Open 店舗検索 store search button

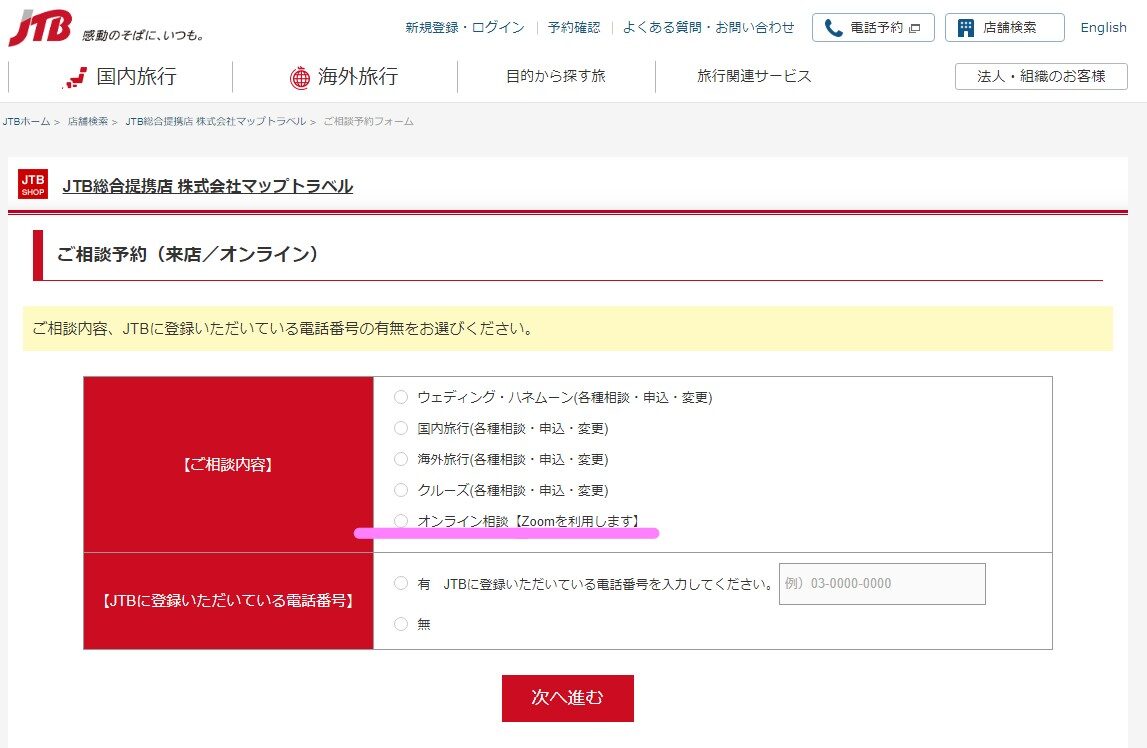click(1004, 28)
